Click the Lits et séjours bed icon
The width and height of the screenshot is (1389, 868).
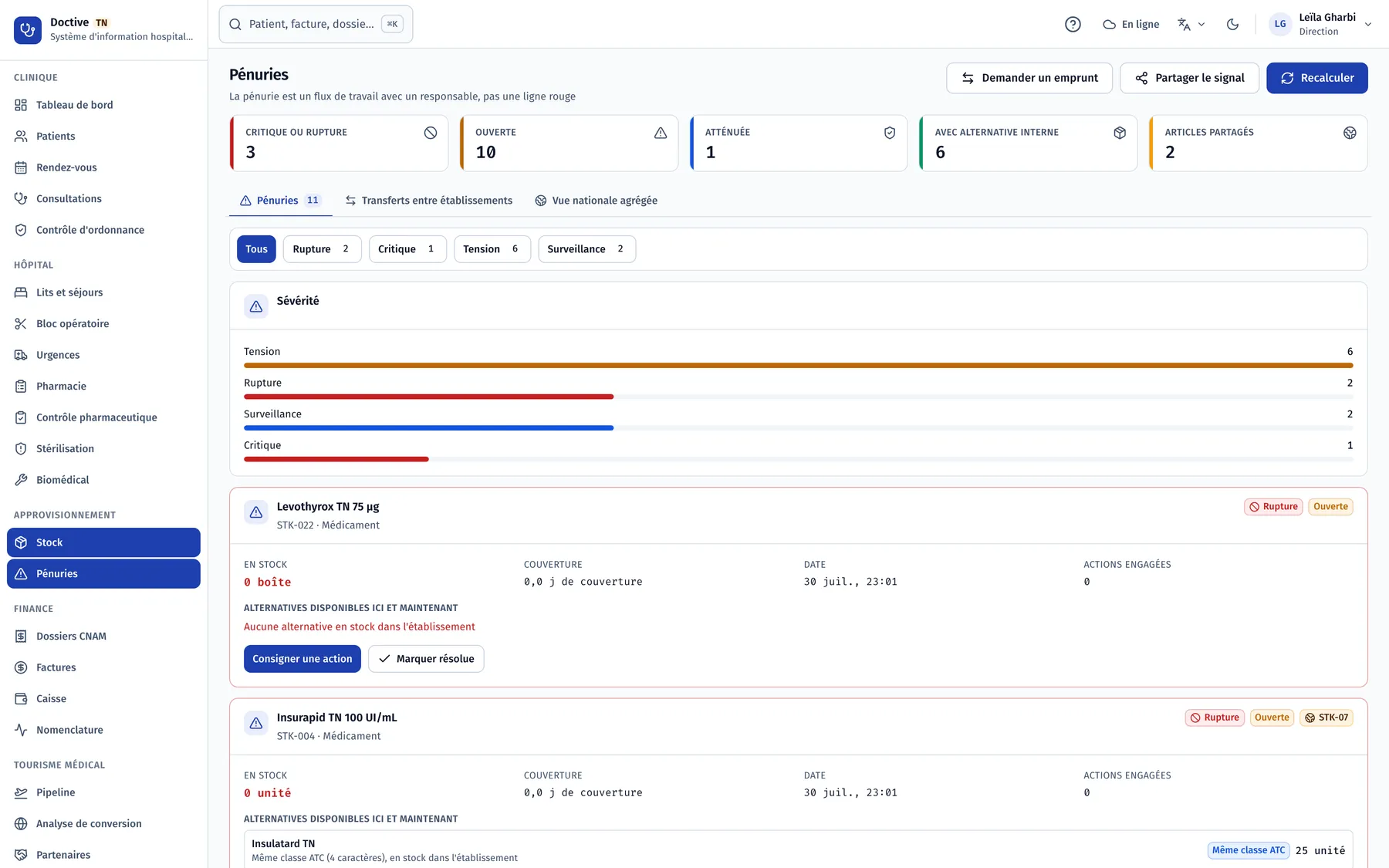(x=21, y=292)
